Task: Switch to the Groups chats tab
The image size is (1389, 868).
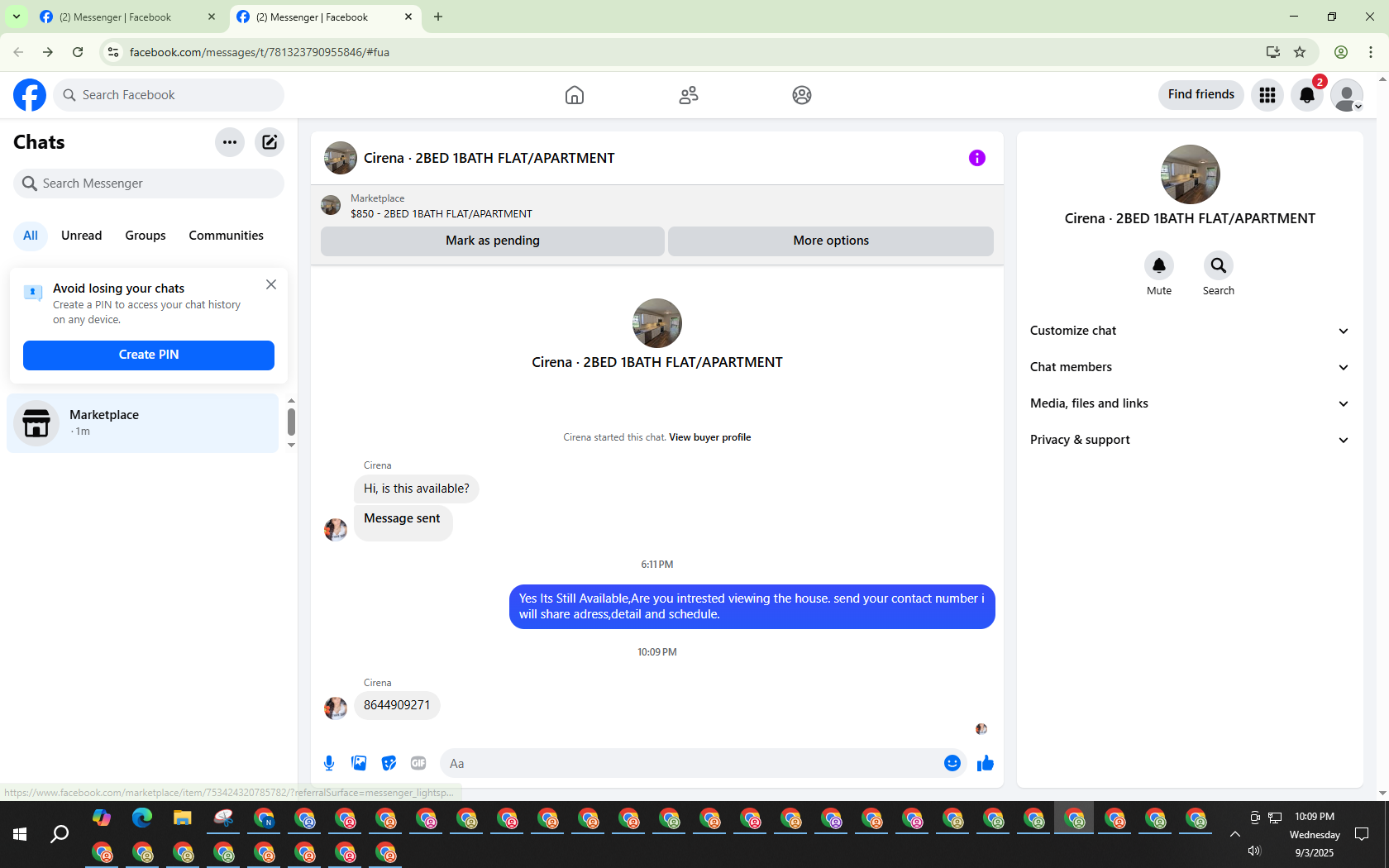Action: tap(146, 236)
